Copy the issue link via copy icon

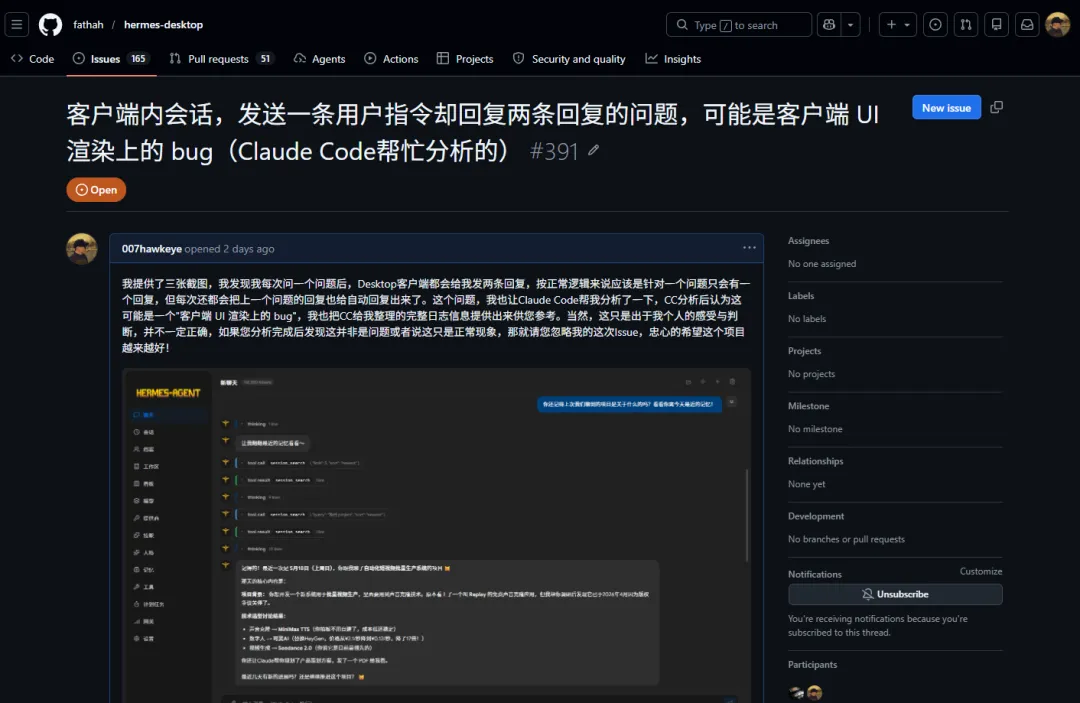click(997, 107)
